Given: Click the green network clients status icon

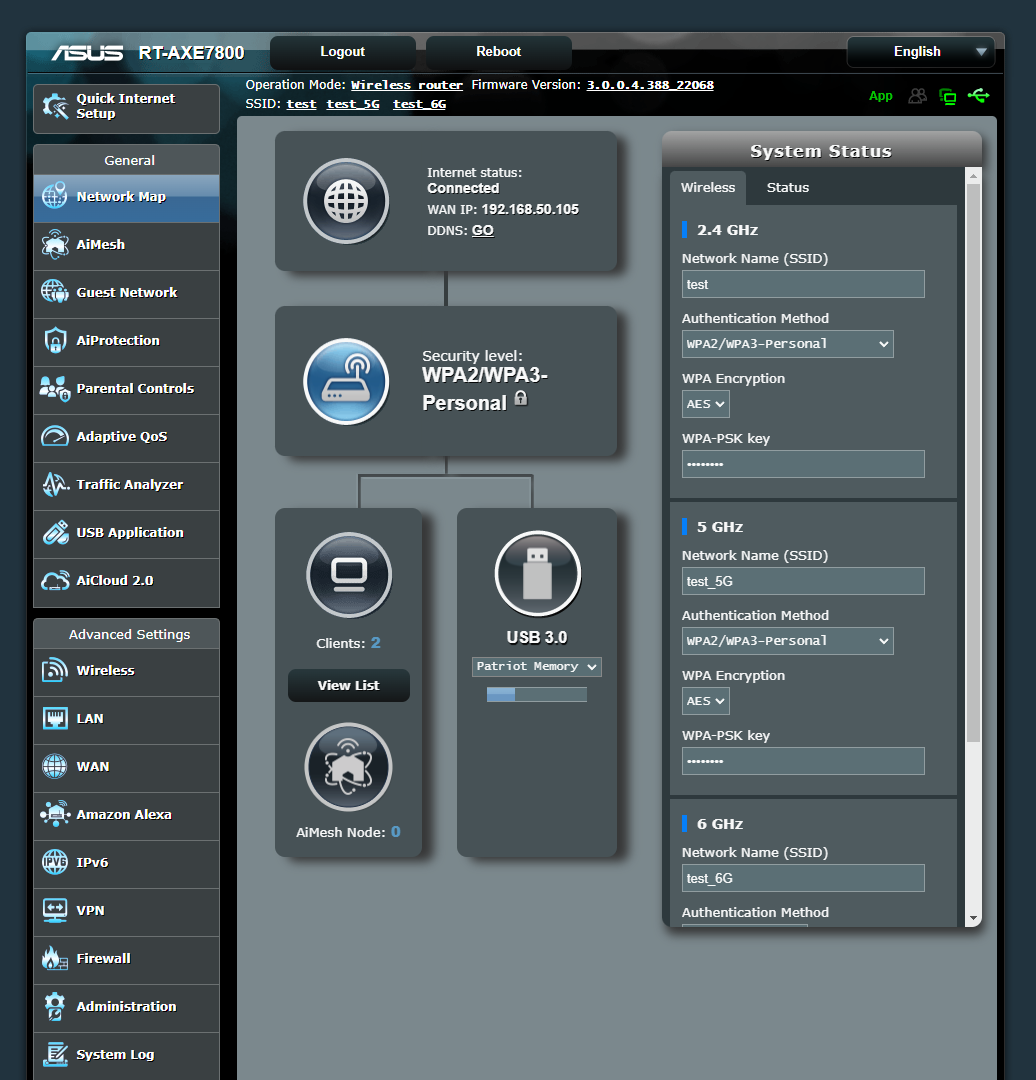Looking at the screenshot, I should pos(948,96).
